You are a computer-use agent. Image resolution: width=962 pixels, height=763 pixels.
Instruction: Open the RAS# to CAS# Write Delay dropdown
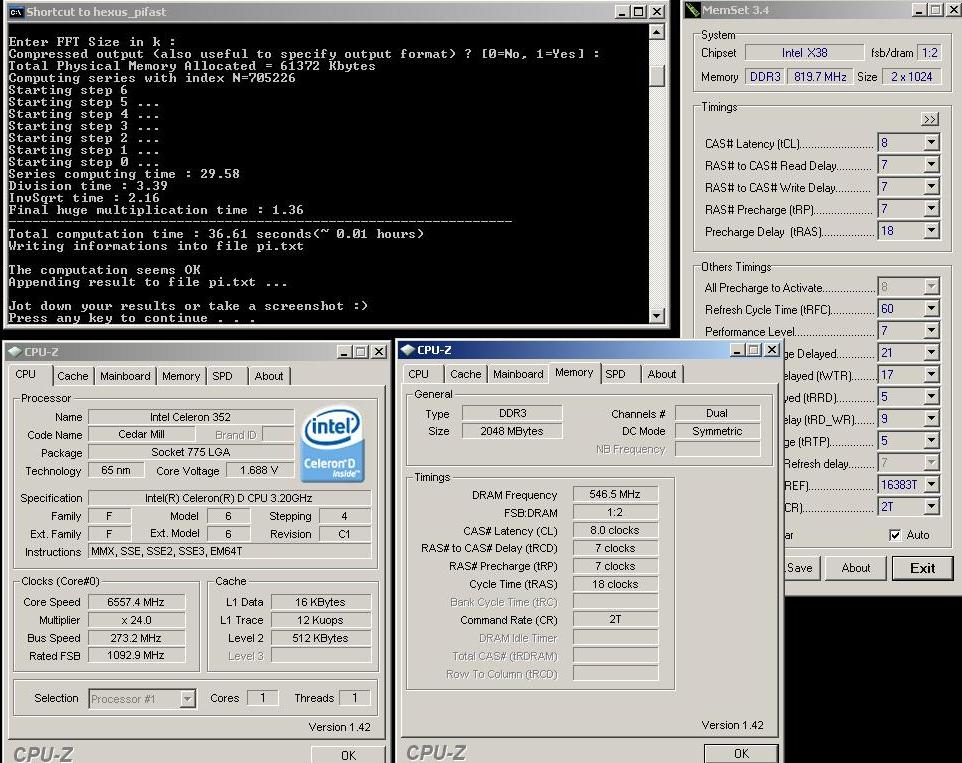[x=931, y=187]
